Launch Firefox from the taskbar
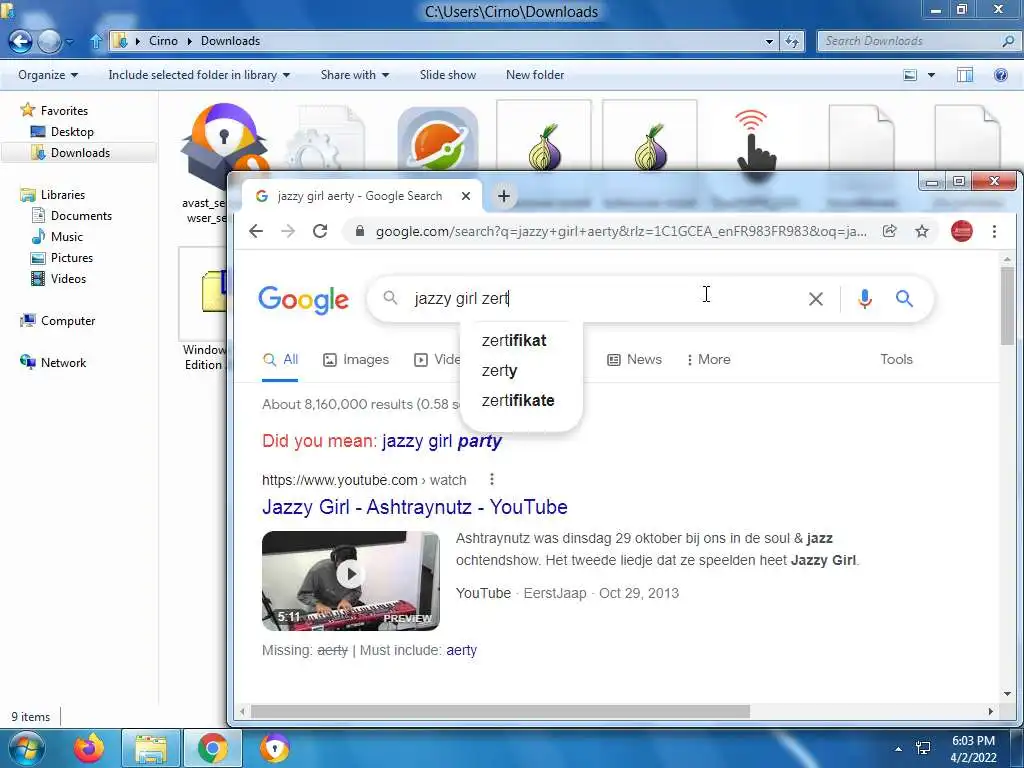 [x=89, y=748]
